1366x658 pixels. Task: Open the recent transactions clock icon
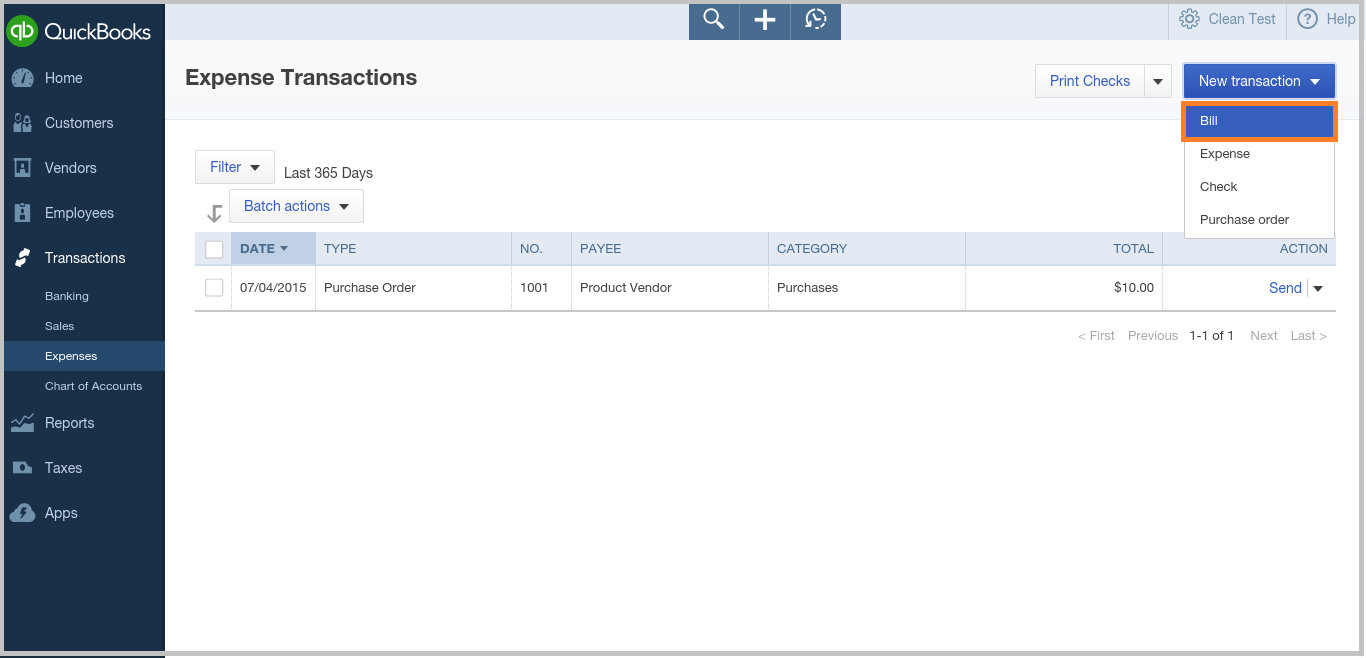tap(816, 20)
